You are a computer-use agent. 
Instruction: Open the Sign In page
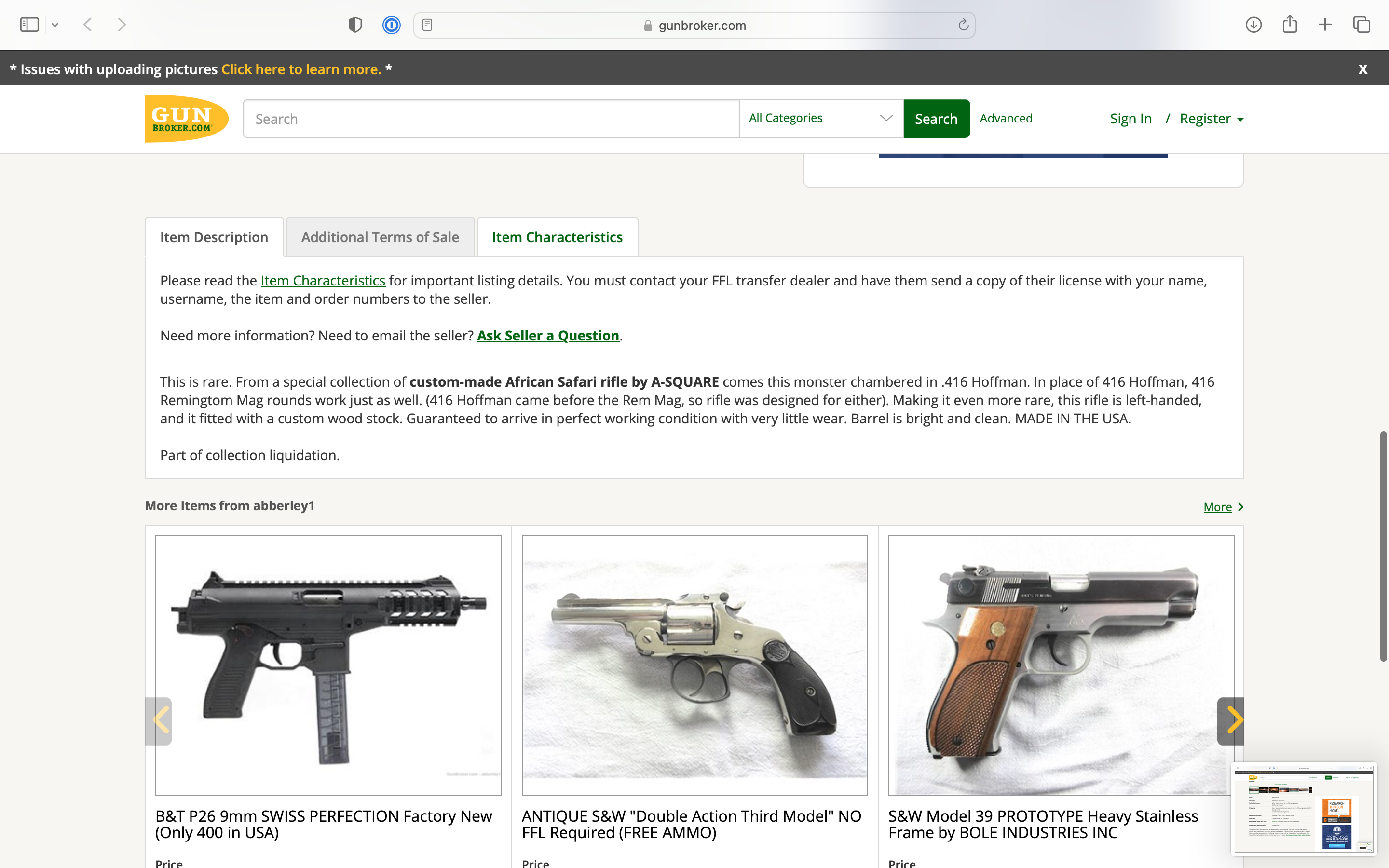click(x=1130, y=119)
